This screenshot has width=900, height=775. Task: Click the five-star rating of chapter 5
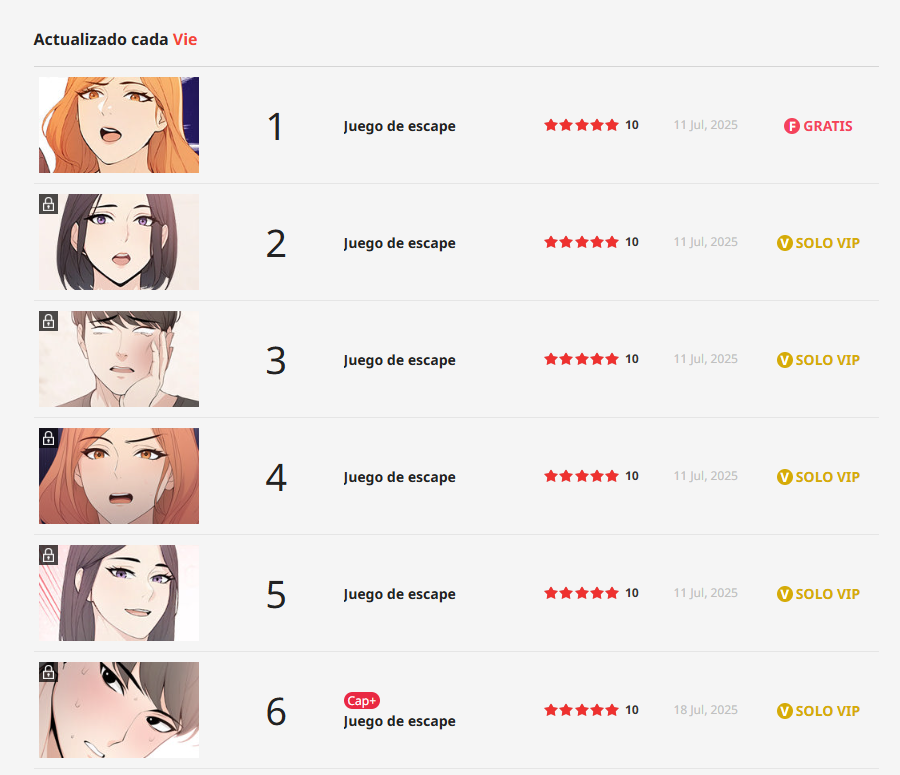581,593
